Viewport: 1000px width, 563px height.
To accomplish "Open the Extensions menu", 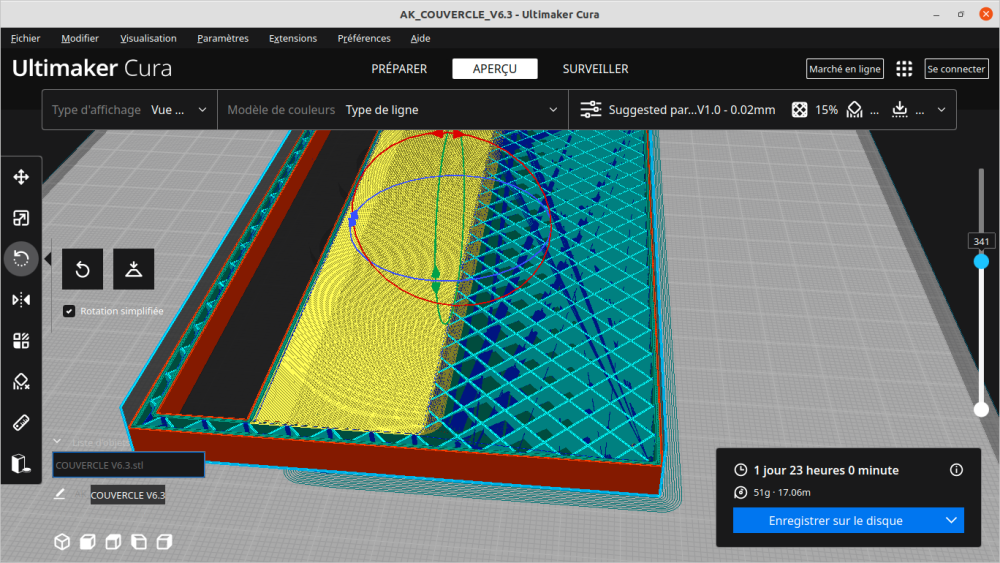I will tap(293, 38).
